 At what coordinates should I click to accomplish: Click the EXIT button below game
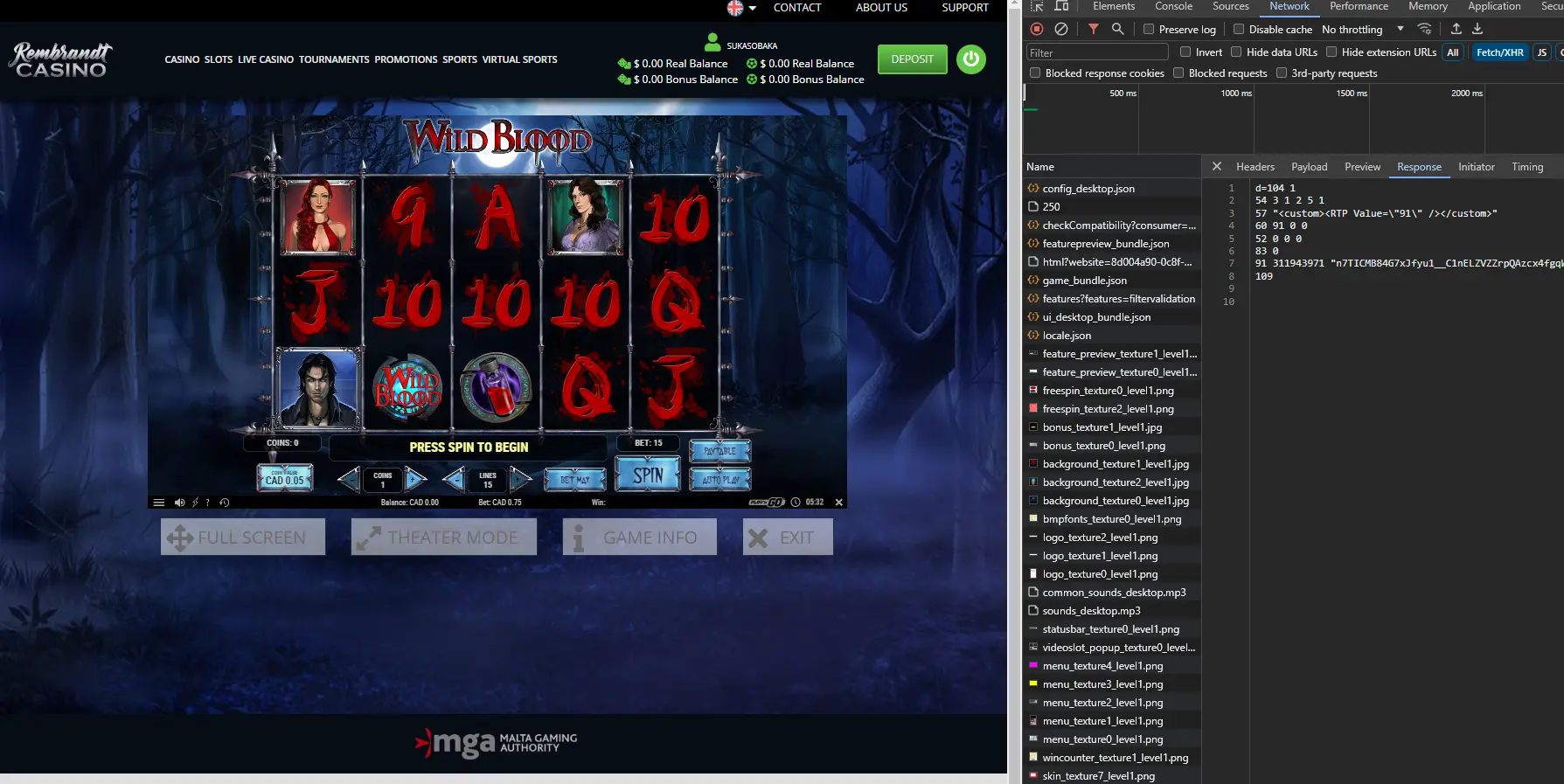tap(788, 537)
